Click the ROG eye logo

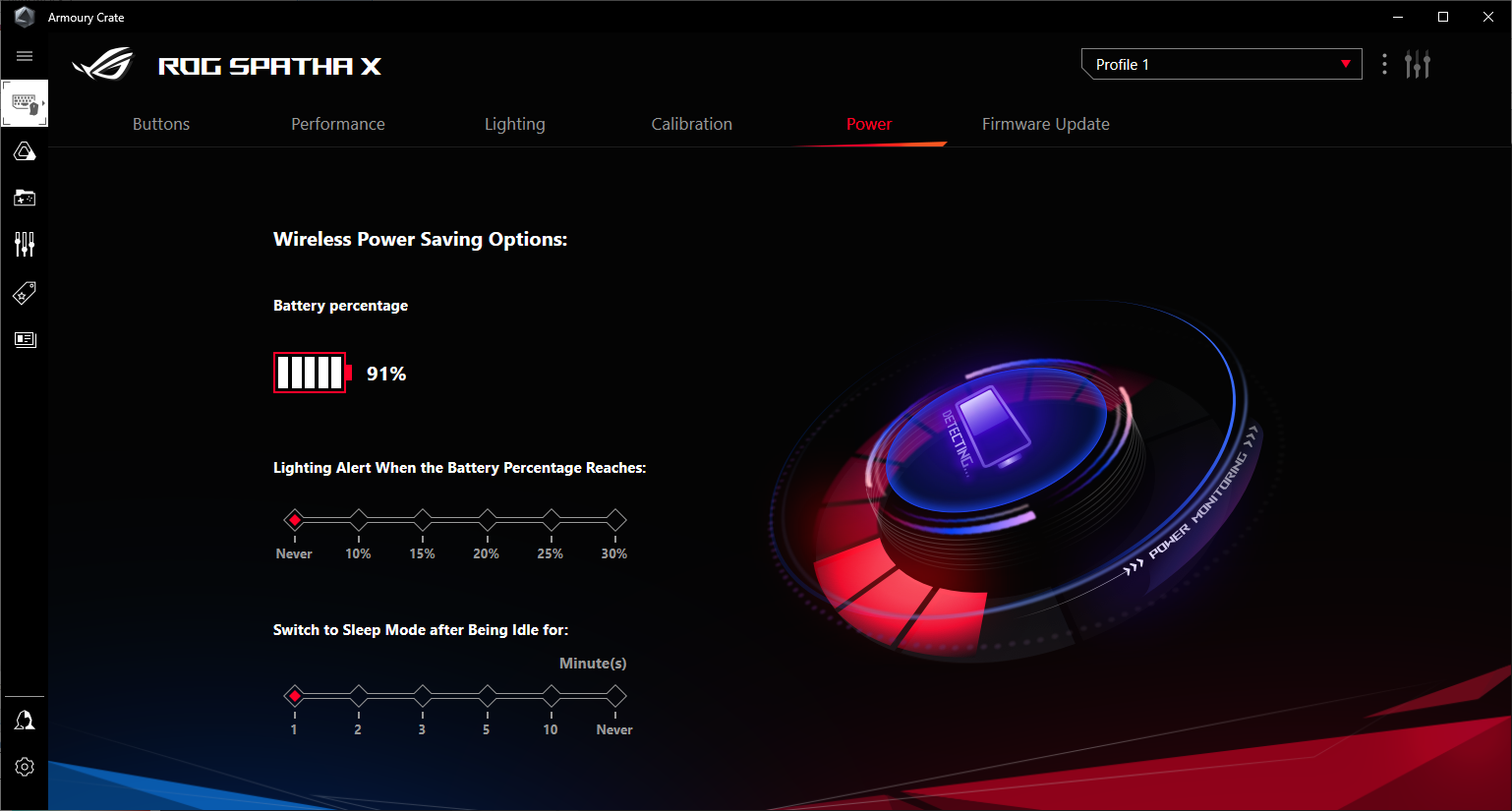click(x=103, y=65)
